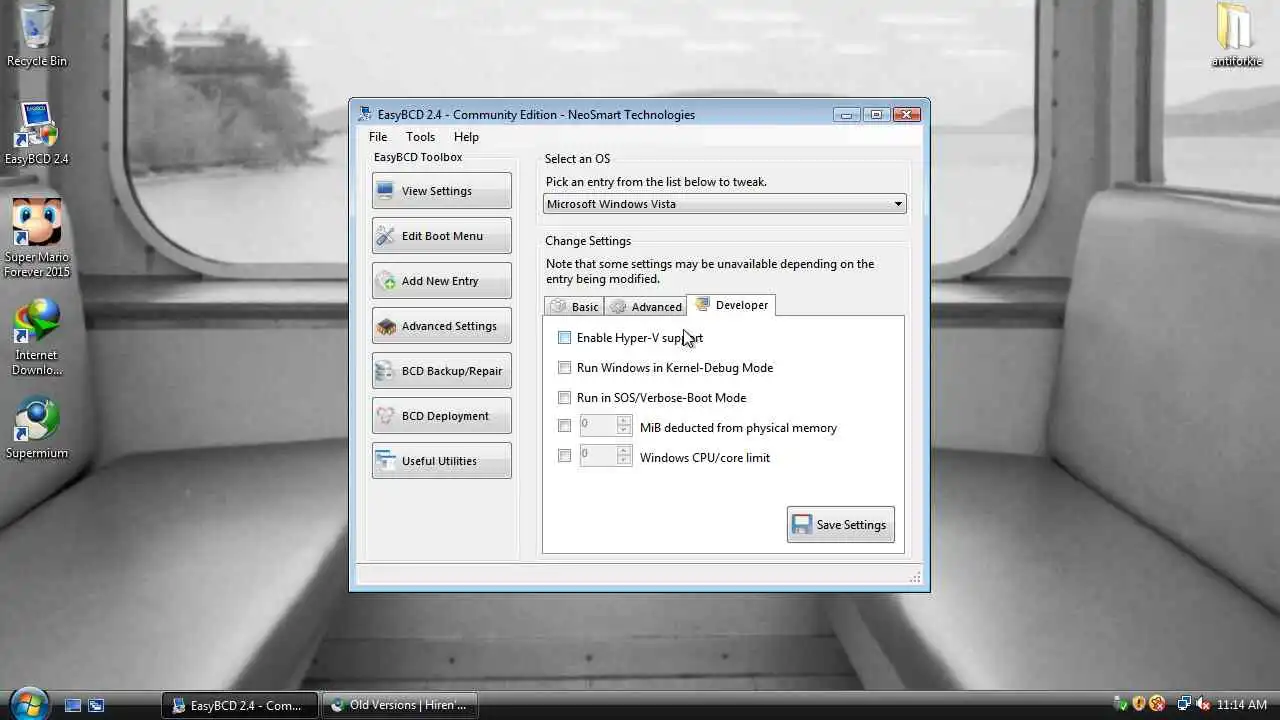This screenshot has height=720, width=1280.
Task: Open BCD Backup/Repair
Action: (x=441, y=371)
